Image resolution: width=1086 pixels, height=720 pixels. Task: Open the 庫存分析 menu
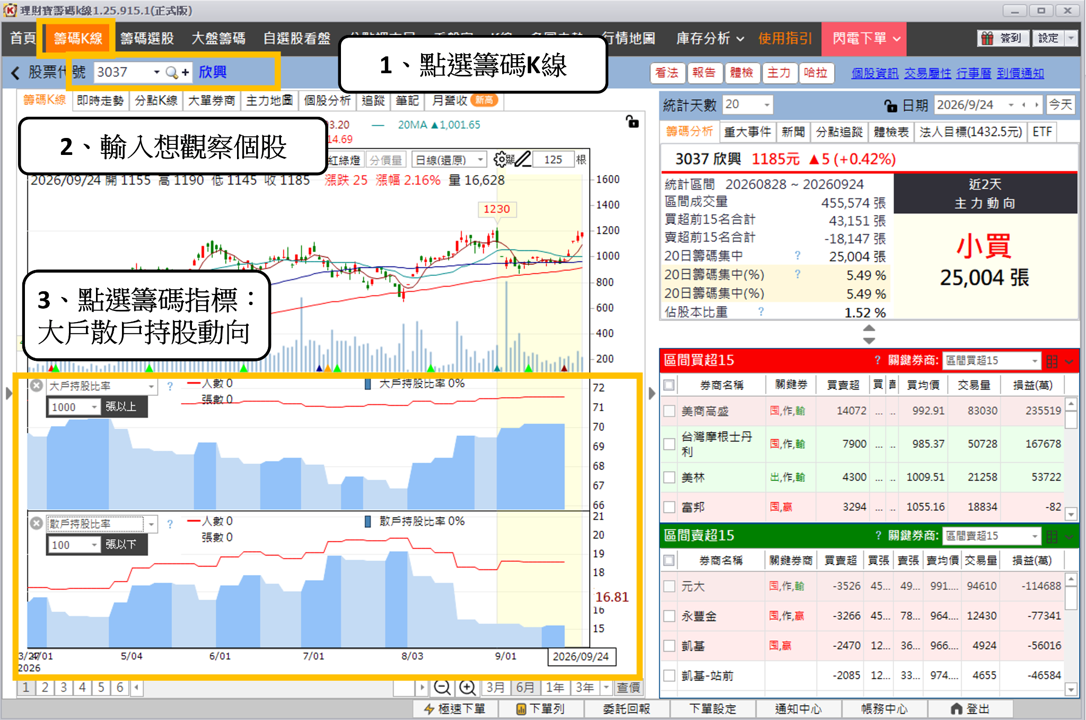pyautogui.click(x=710, y=39)
